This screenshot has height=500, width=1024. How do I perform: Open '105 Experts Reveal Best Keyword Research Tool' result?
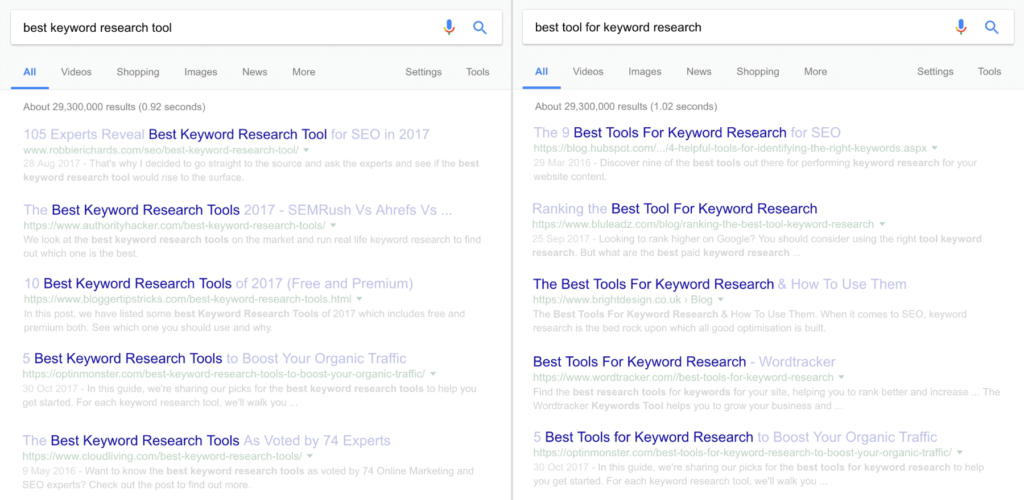coord(226,134)
